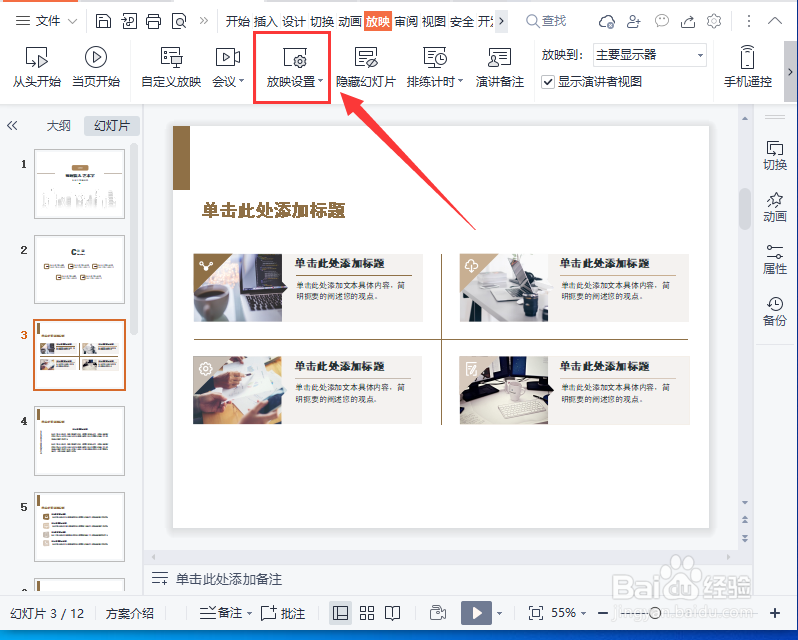
Task: Open custom slideshow (自定义放映)
Action: [x=171, y=67]
